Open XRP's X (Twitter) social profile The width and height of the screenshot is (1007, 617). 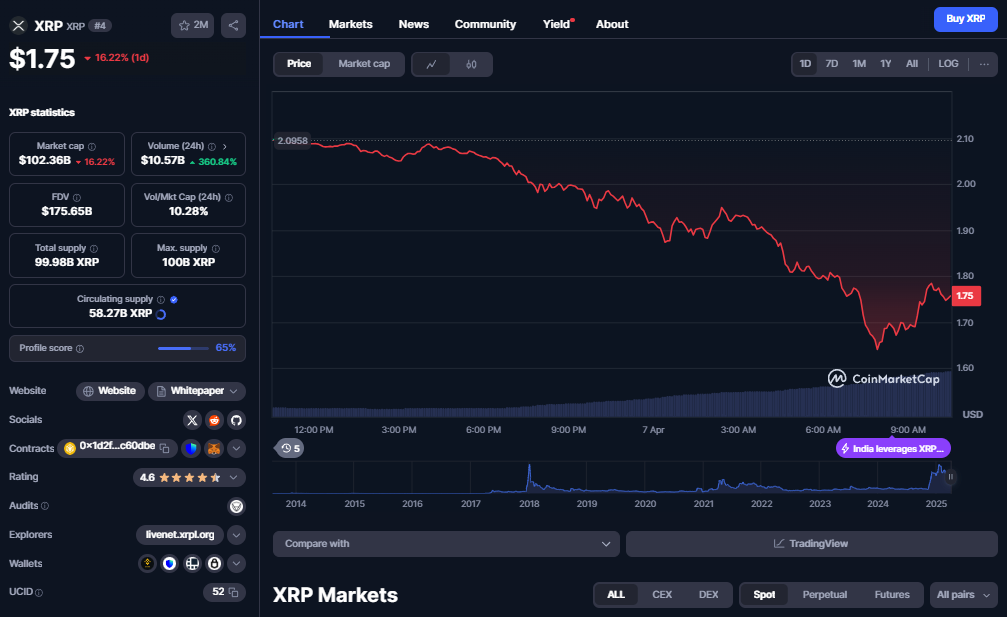[x=192, y=420]
